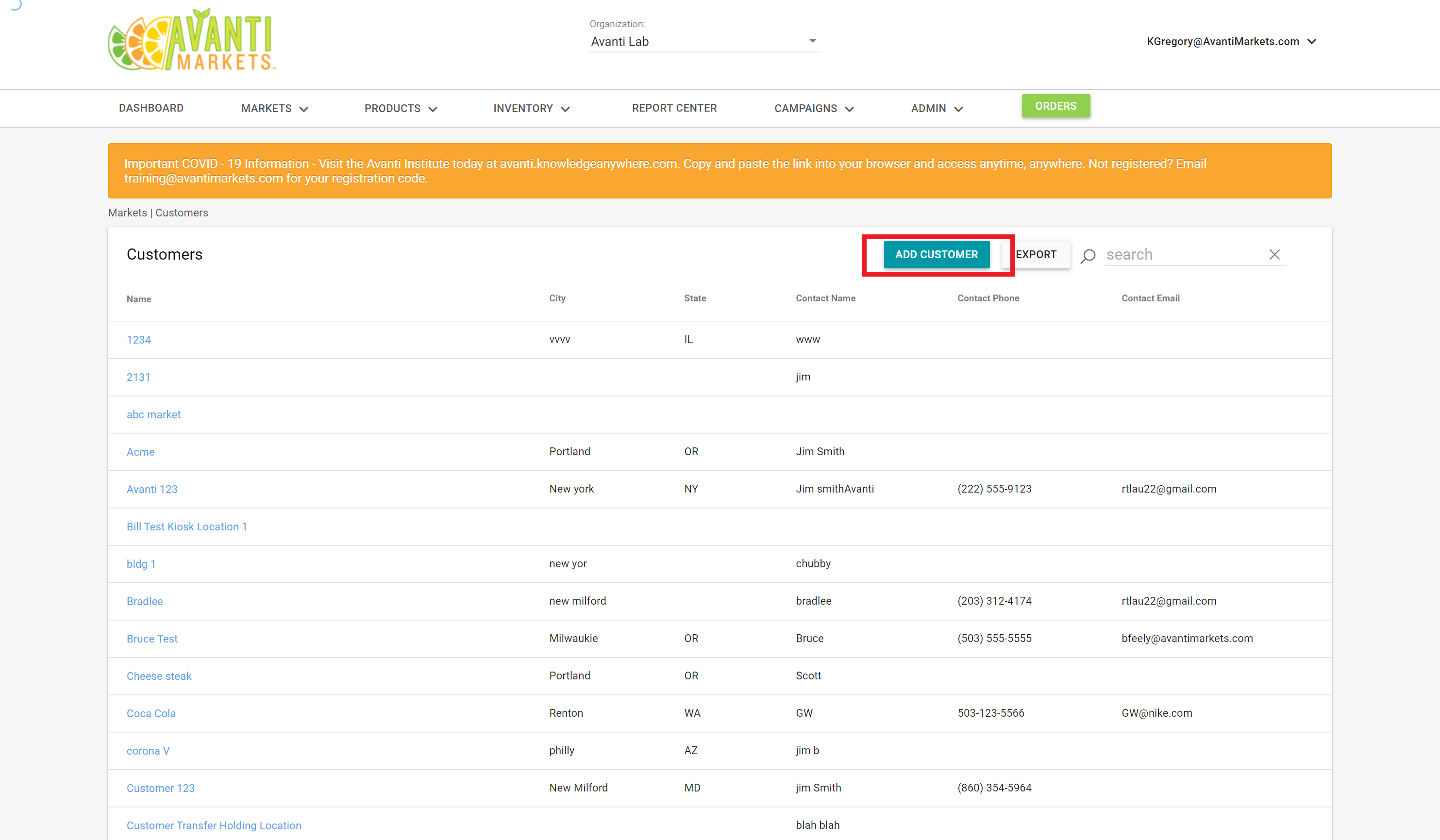Click the Export button

click(1036, 255)
